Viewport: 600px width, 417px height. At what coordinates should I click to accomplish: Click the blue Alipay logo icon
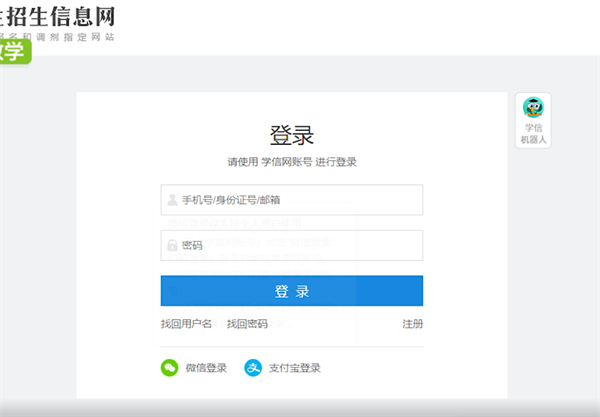[x=253, y=368]
